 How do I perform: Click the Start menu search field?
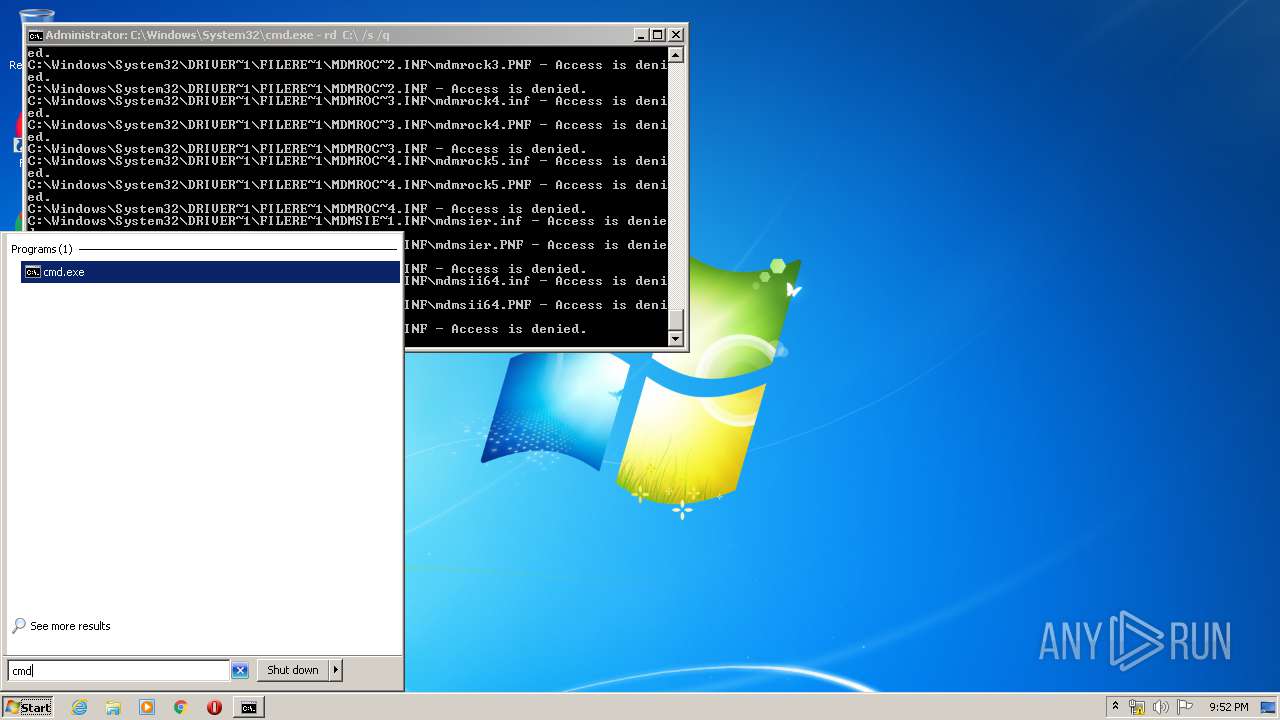[x=119, y=670]
